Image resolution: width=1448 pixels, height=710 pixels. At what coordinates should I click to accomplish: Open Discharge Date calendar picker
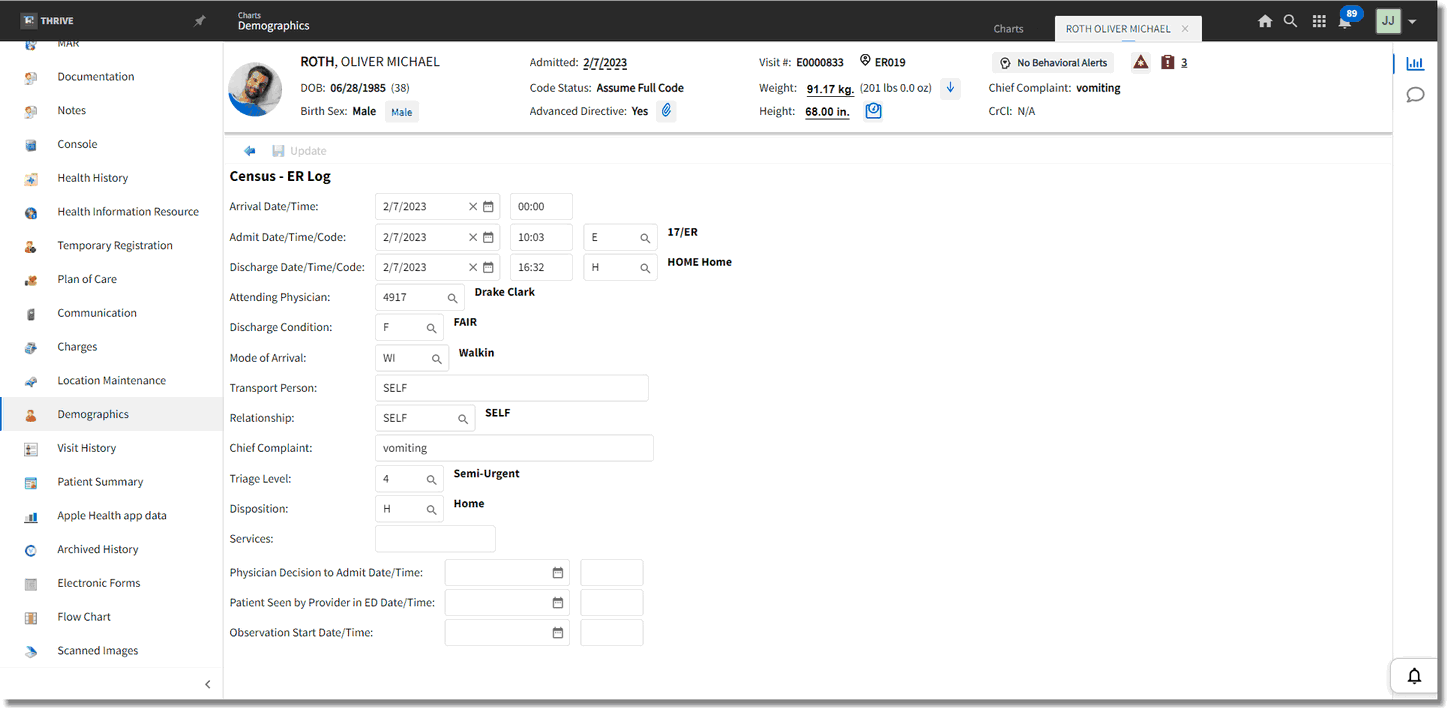click(489, 267)
